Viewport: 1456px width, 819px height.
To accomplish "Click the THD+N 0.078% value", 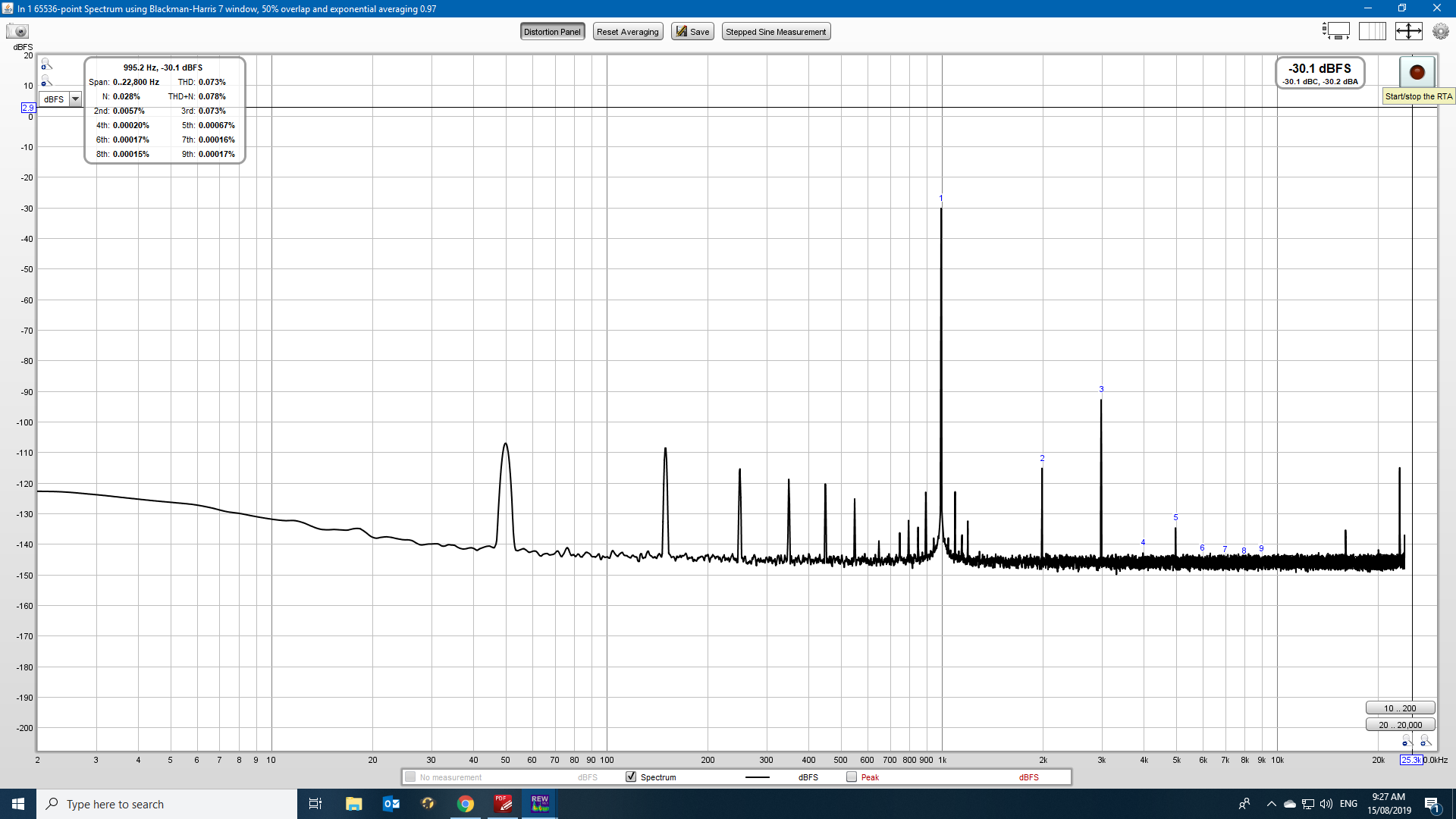I will click(x=212, y=96).
